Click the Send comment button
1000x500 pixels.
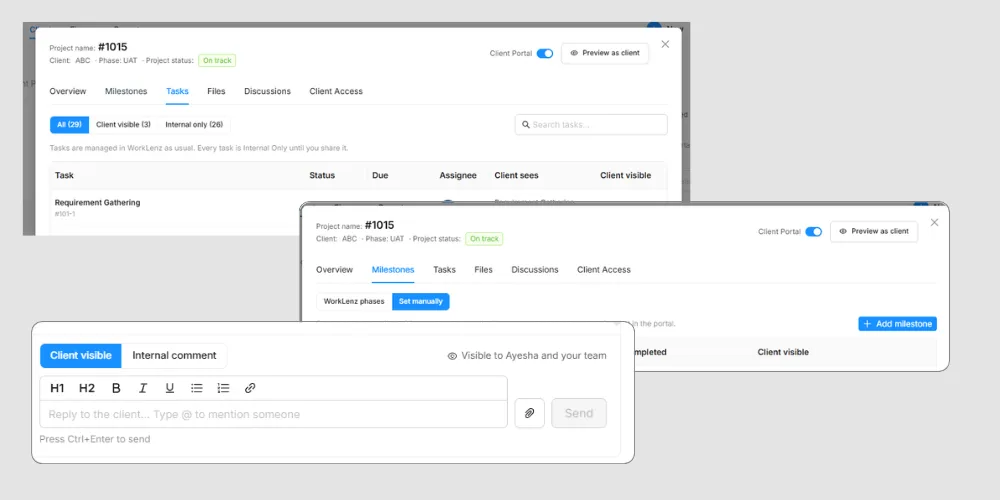pos(579,413)
